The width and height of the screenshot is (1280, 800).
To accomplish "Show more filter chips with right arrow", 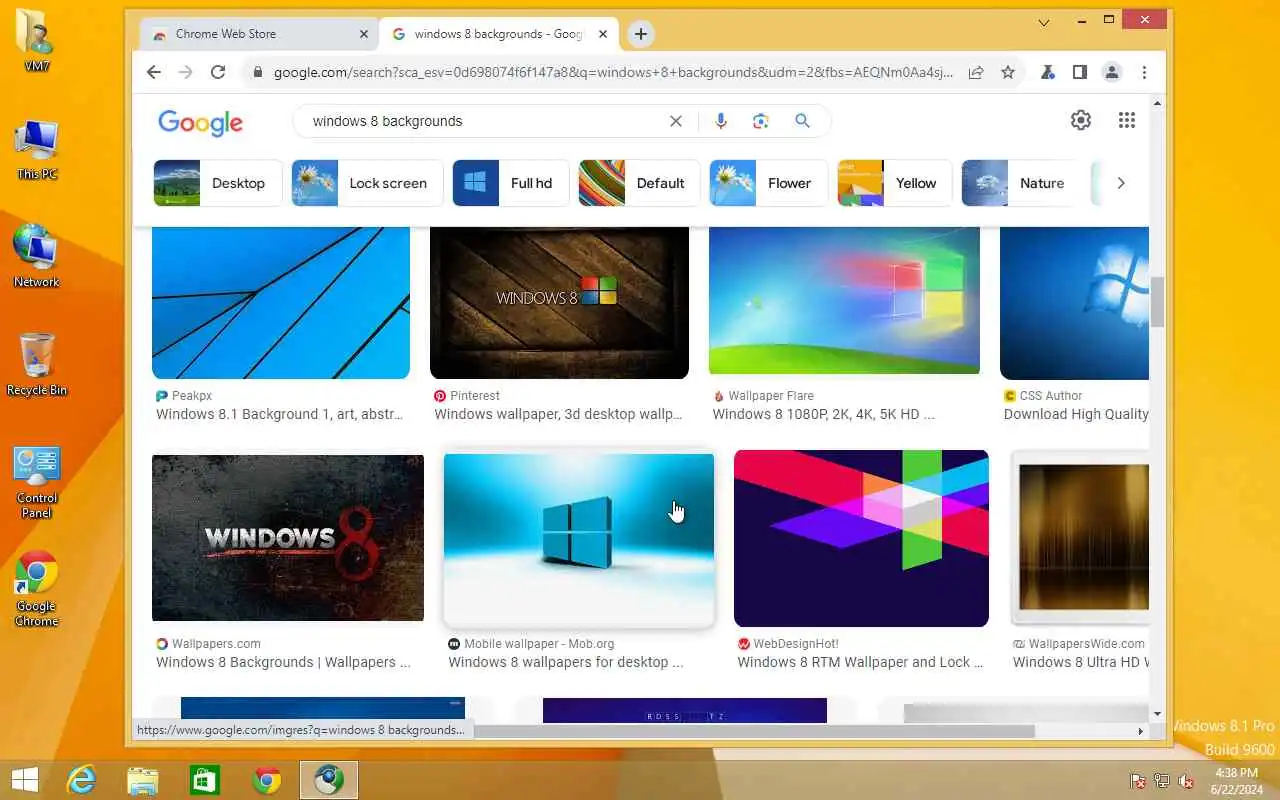I will click(x=1120, y=183).
